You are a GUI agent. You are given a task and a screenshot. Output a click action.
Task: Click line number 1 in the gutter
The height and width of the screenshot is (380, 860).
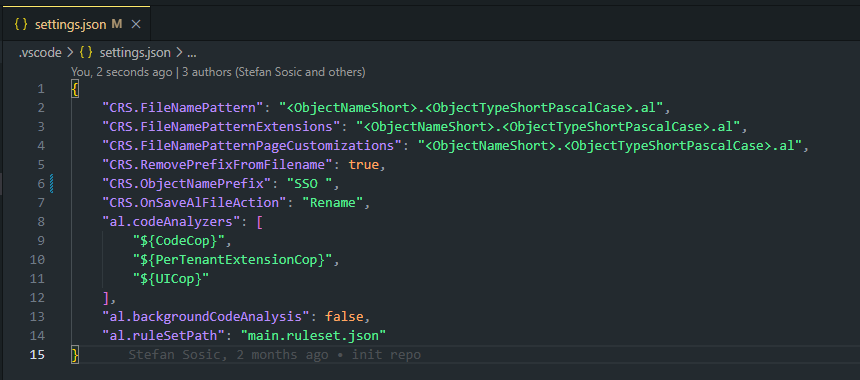(41, 89)
